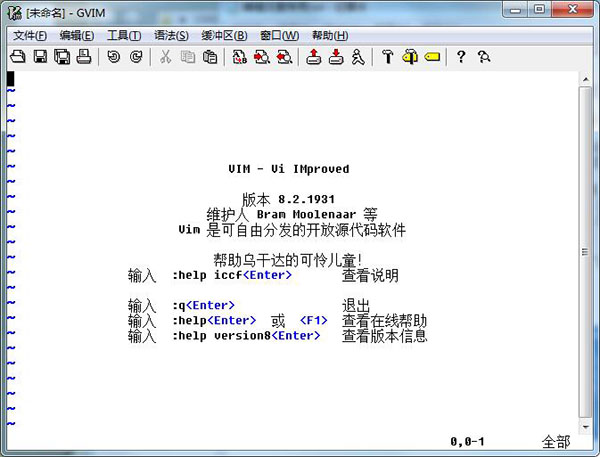Open the 帮助(H) menu
Image resolution: width=600 pixels, height=457 pixels.
tap(330, 36)
